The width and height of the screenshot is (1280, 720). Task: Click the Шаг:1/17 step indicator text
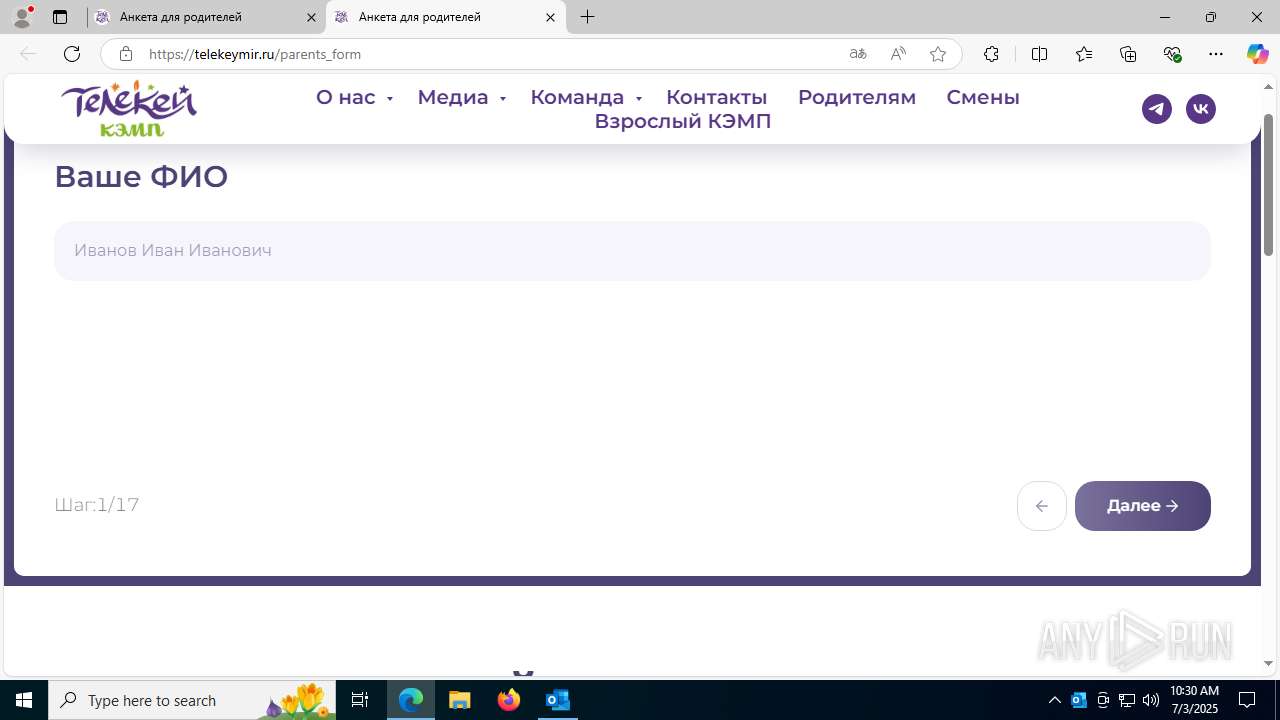(x=97, y=505)
